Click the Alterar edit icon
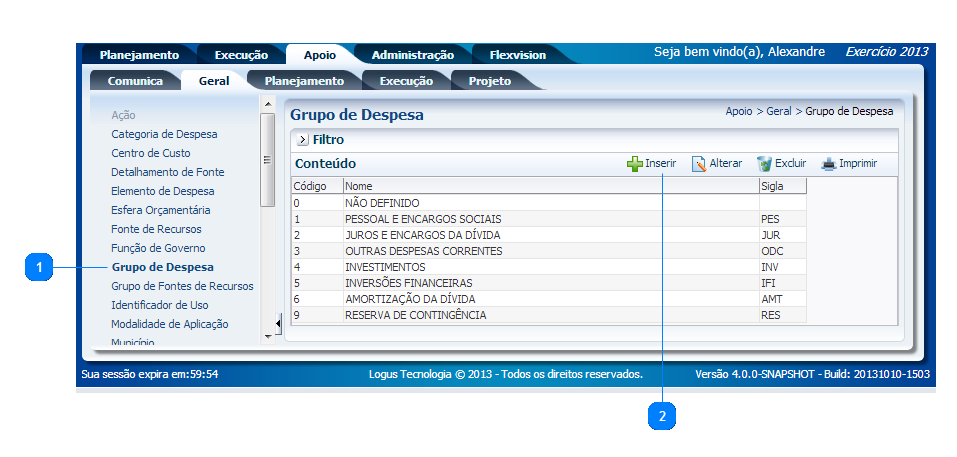 (x=699, y=164)
